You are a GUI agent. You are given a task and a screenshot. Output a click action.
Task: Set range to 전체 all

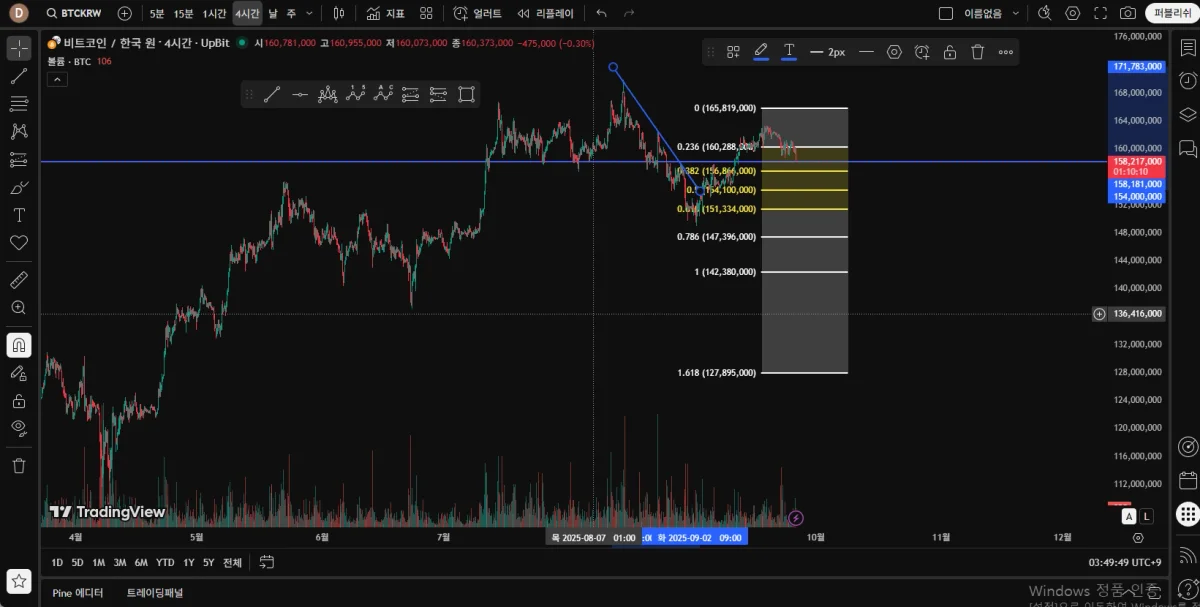[232, 562]
